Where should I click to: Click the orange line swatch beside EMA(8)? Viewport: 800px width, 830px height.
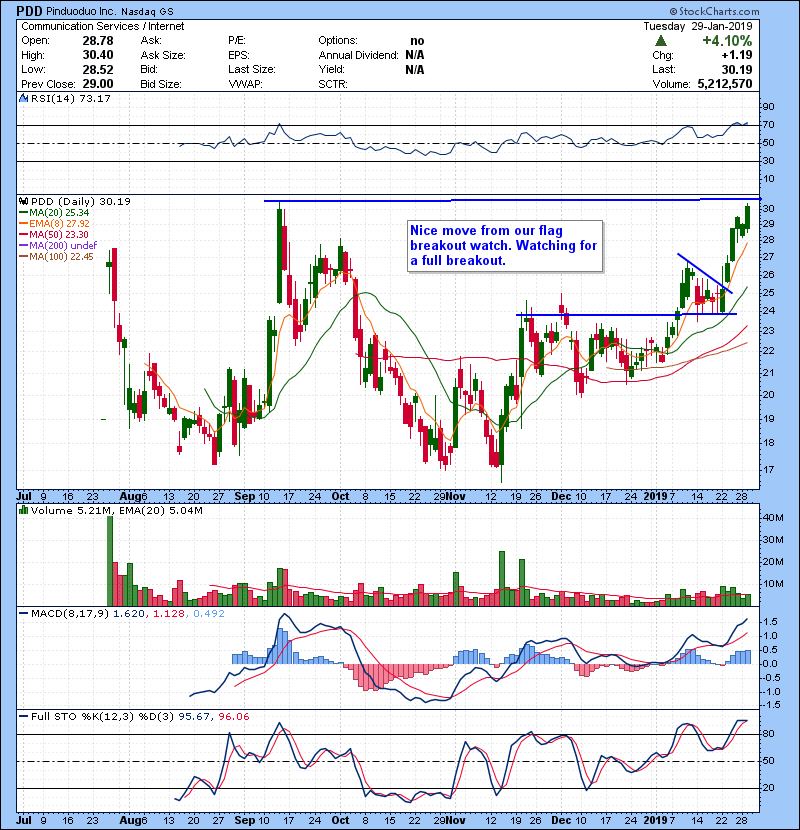(23, 224)
